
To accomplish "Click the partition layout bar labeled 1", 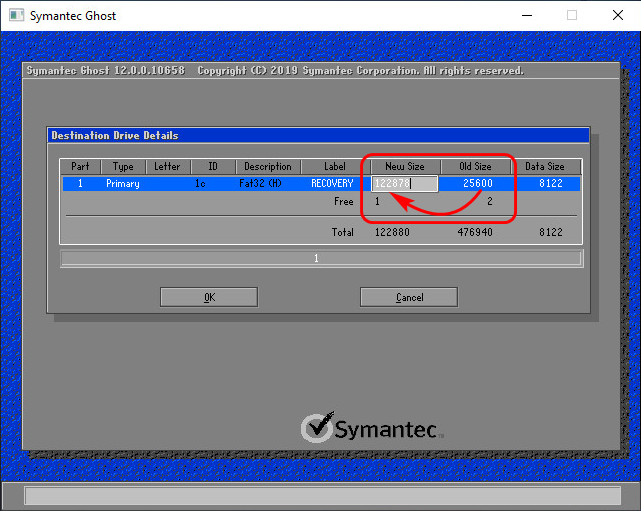I will click(321, 258).
